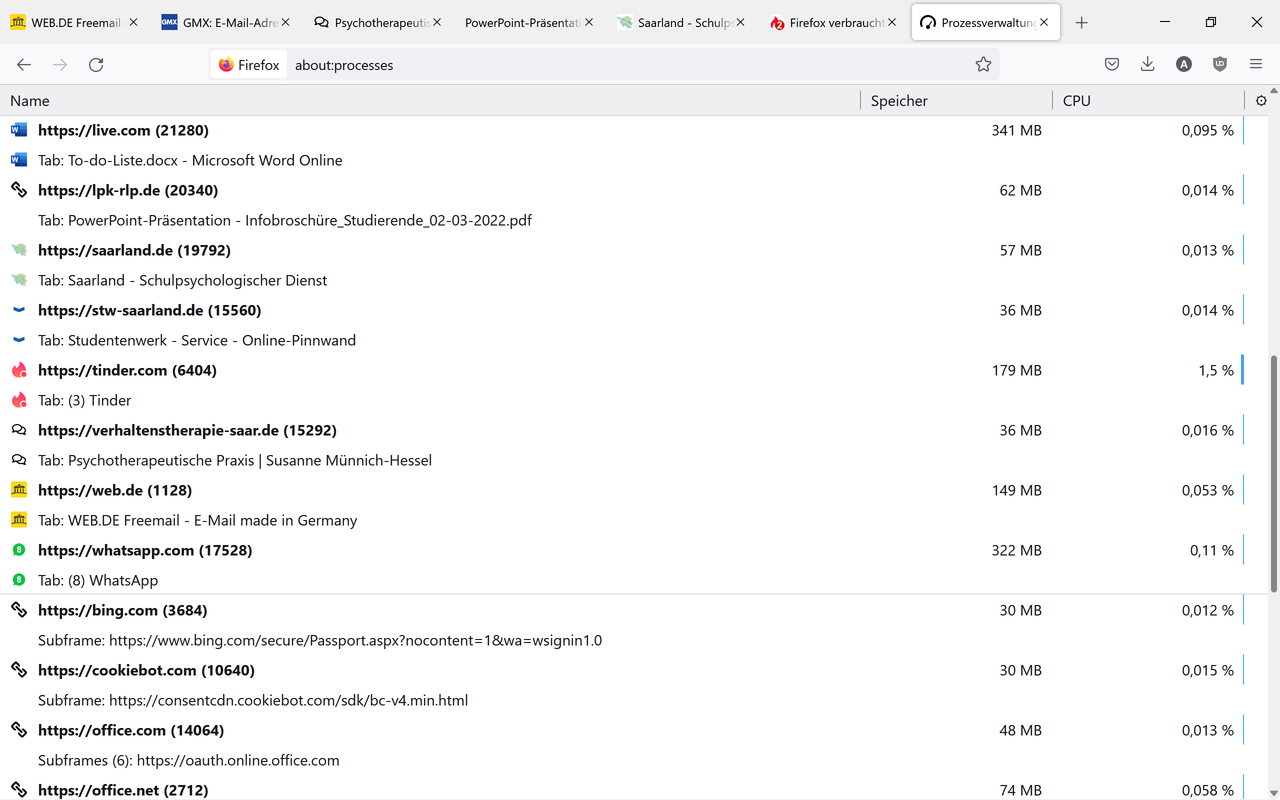Click the link icon beside https://cookiebot.com (10640)
This screenshot has height=800, width=1280.
pyautogui.click(x=19, y=670)
